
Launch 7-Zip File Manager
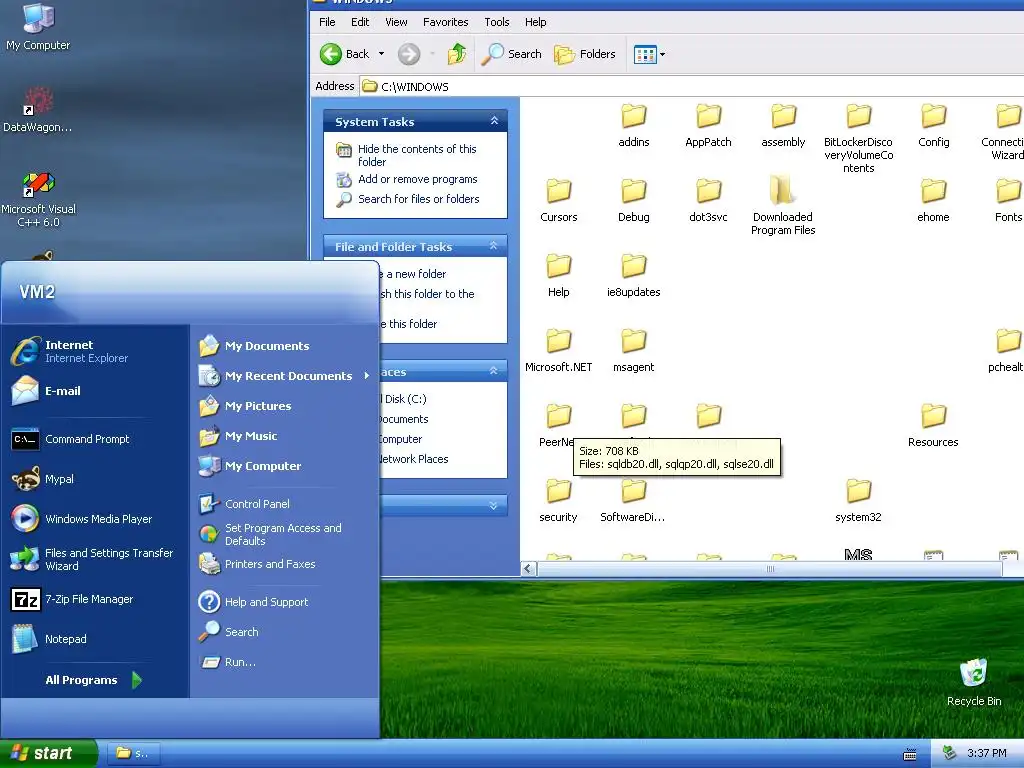point(72,599)
